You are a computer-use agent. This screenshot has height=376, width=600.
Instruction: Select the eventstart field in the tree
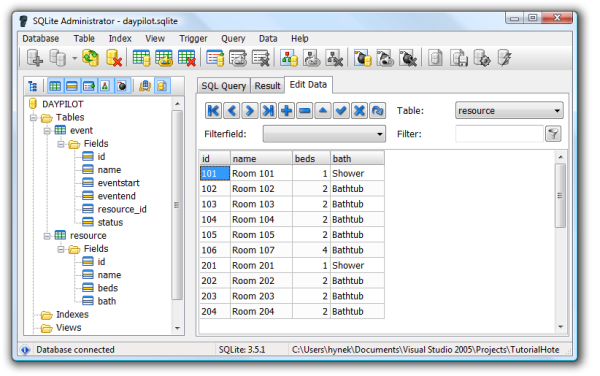coord(118,183)
